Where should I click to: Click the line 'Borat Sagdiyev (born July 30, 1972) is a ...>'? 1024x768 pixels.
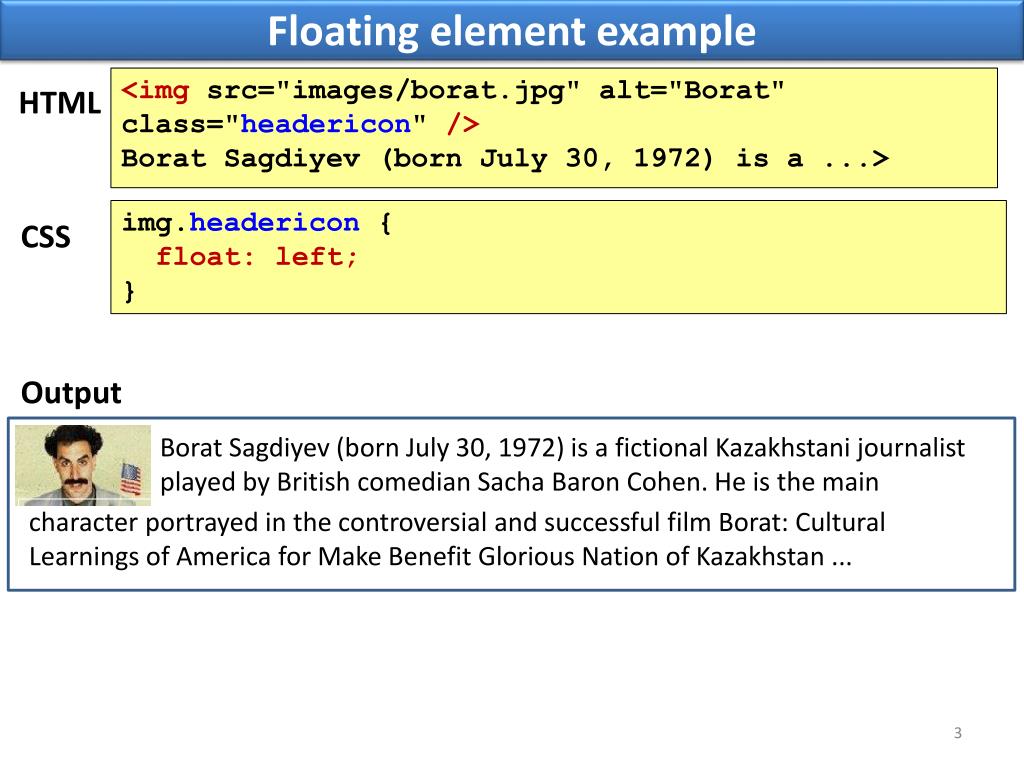click(505, 158)
